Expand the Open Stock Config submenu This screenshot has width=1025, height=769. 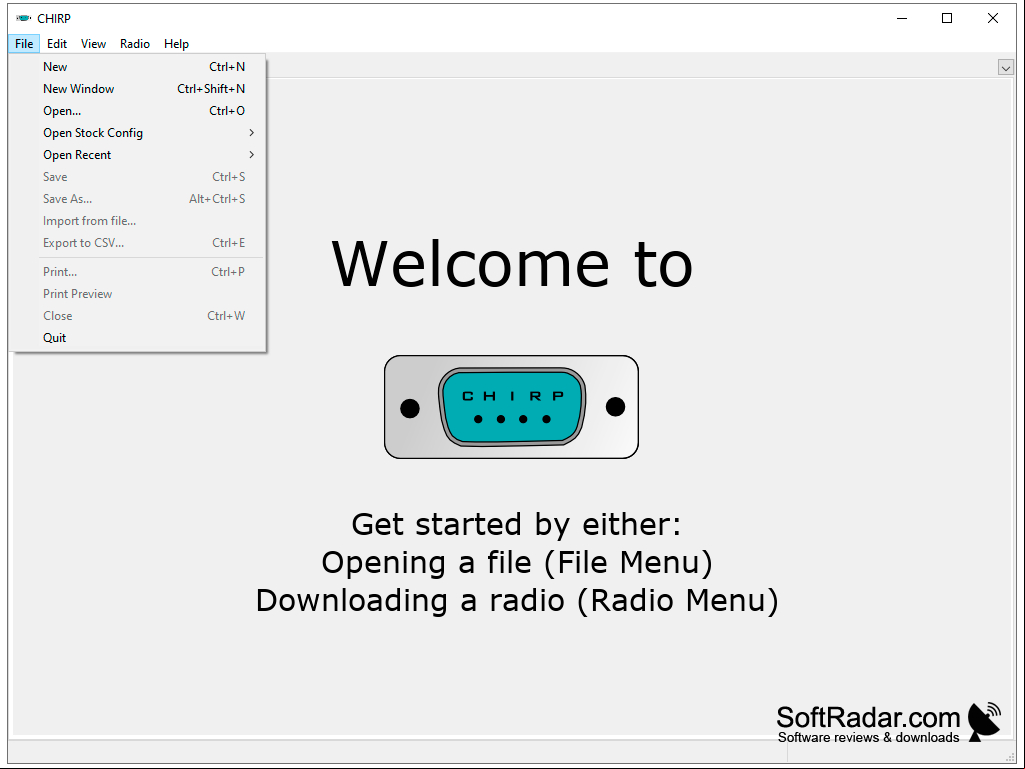[137, 133]
